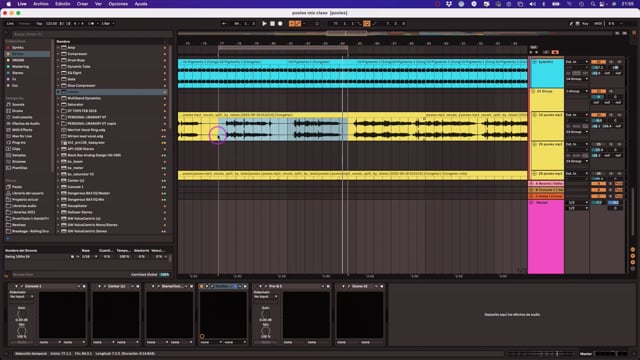Open the Crear menu
640x360 pixels.
[82, 4]
